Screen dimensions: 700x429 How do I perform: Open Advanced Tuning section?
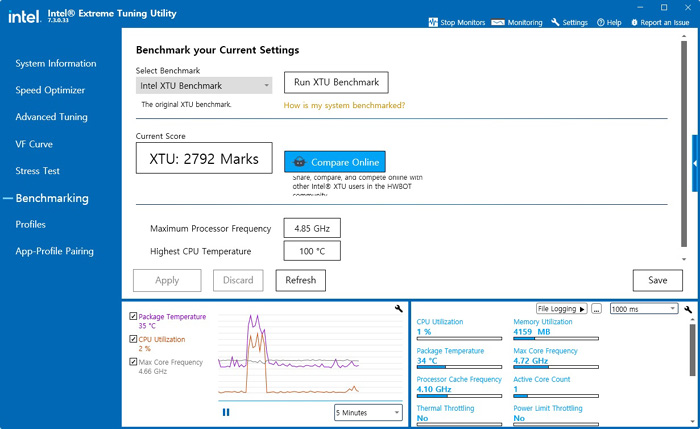[51, 117]
